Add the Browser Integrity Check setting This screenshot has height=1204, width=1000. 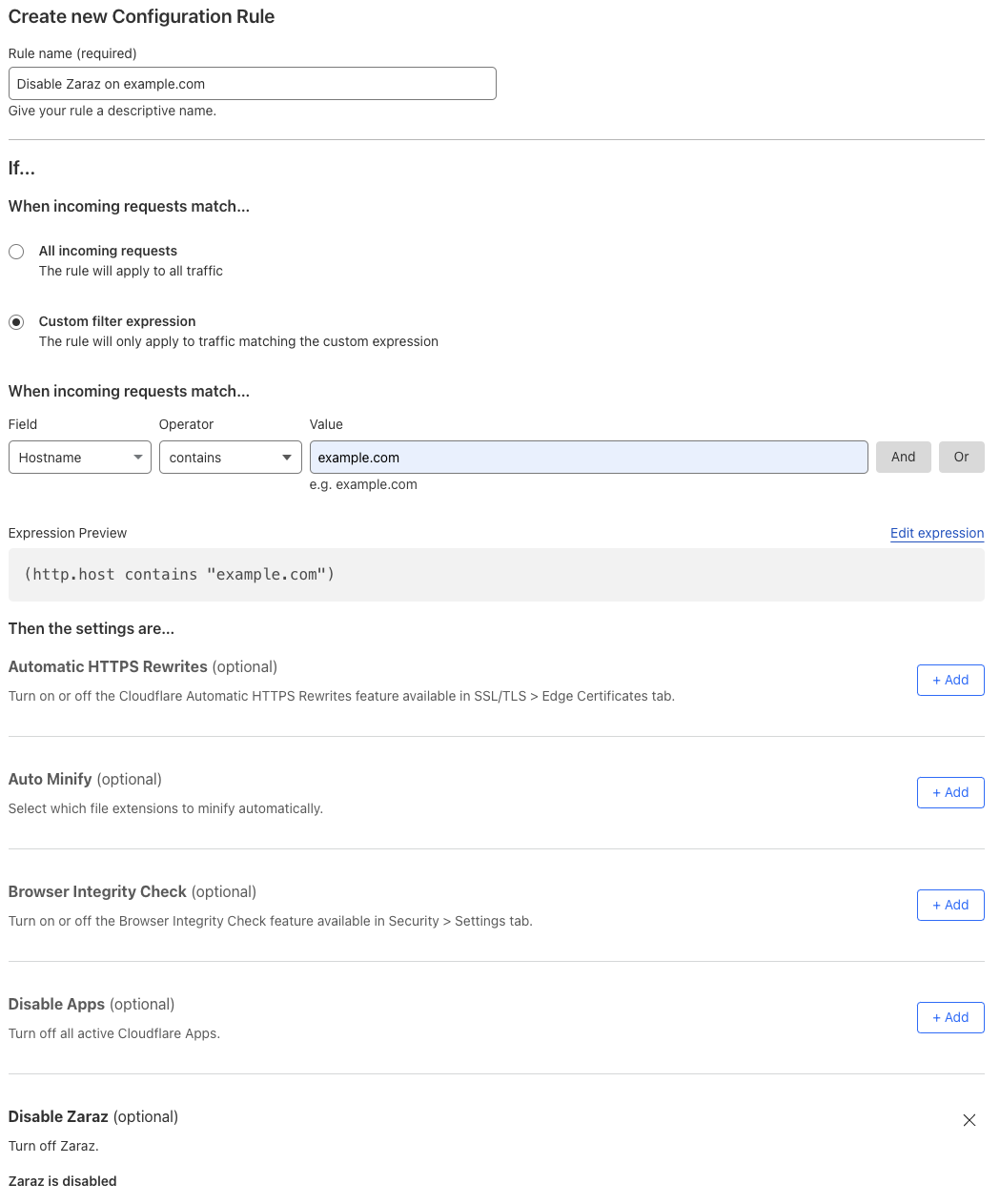coord(949,905)
